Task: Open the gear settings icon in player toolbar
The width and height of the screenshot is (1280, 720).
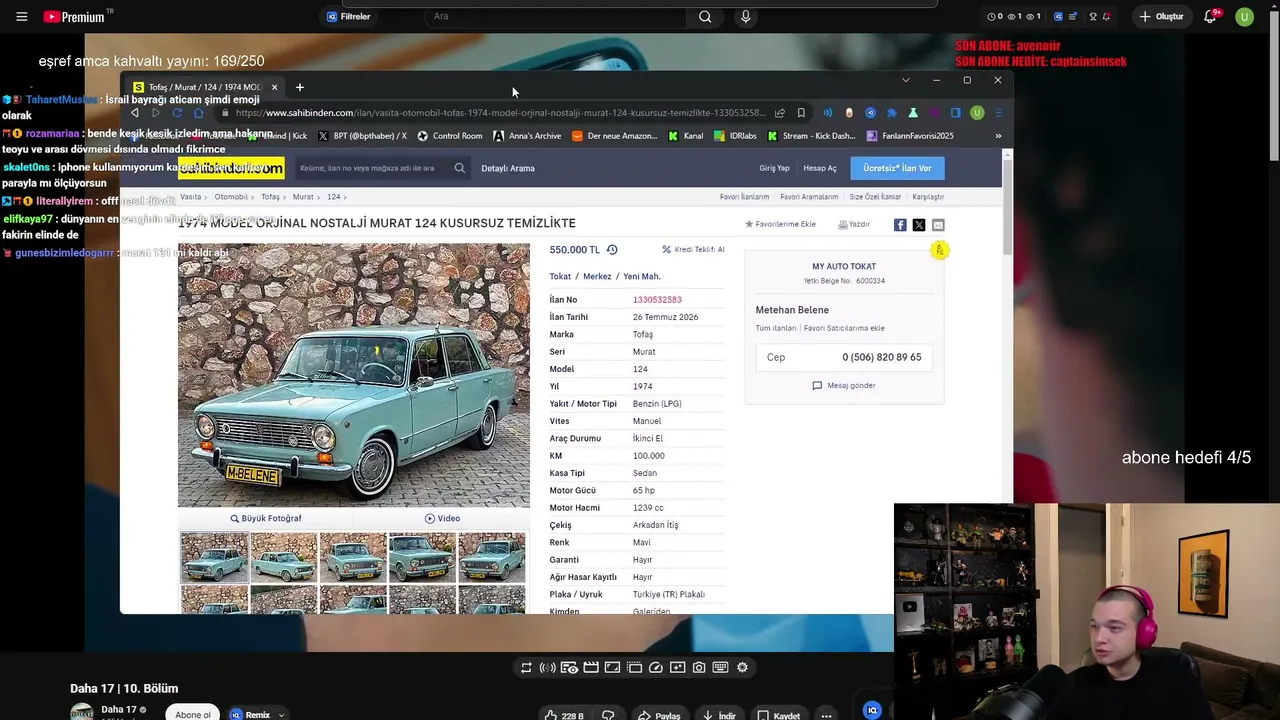Action: coord(742,668)
